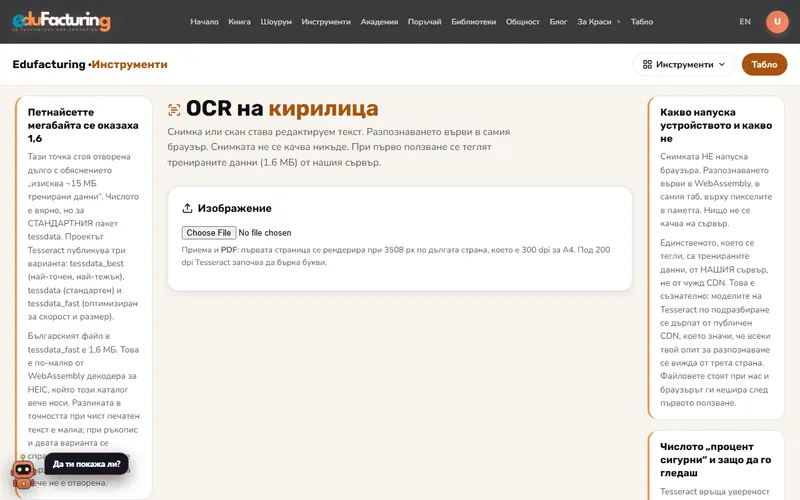Open the Блог navigation link

pos(558,21)
